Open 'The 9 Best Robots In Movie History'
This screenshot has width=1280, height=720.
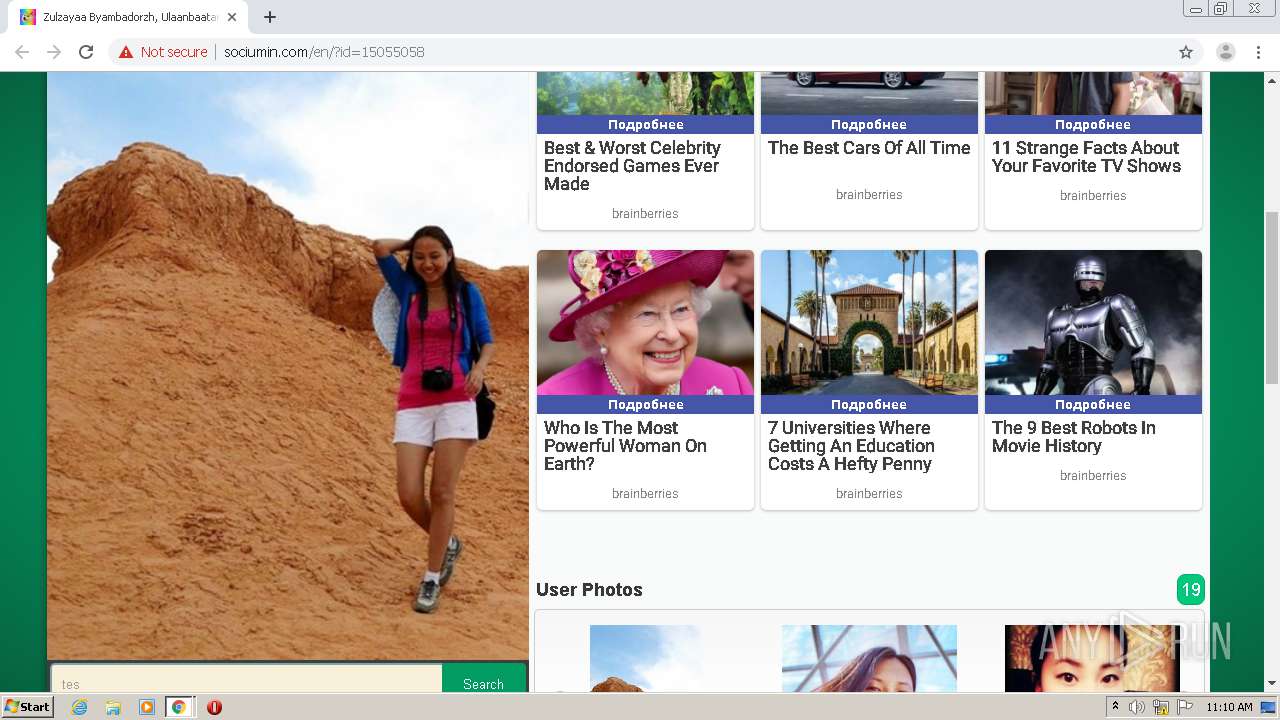1073,437
